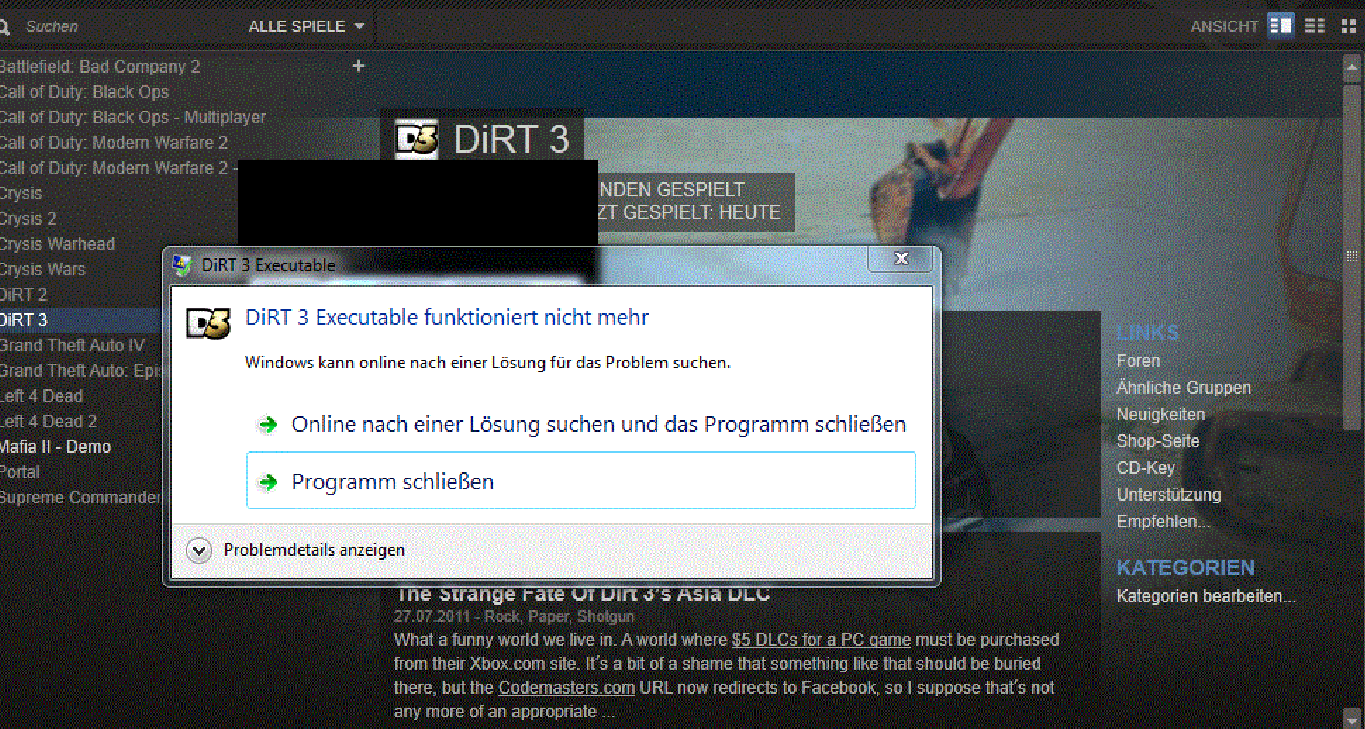Screen dimensions: 1365x729
Task: Click Kategorien bearbeiten... under KATEGORIEN
Action: (1205, 597)
